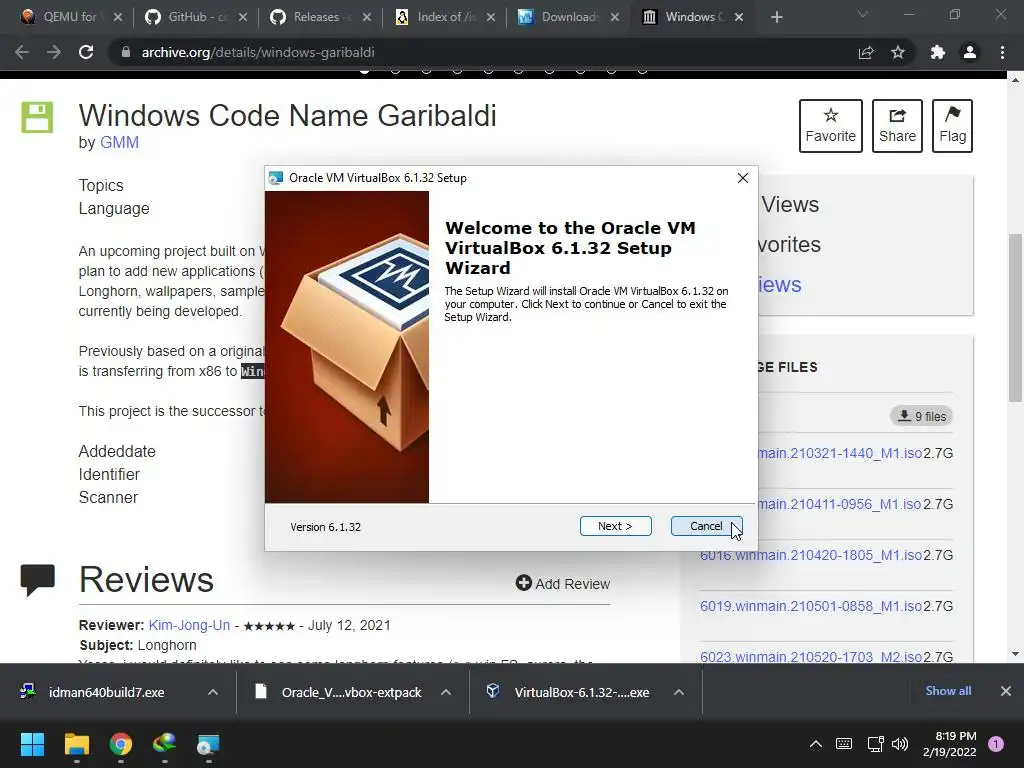Open the Windows Start menu
This screenshot has height=768, width=1024.
[x=32, y=744]
